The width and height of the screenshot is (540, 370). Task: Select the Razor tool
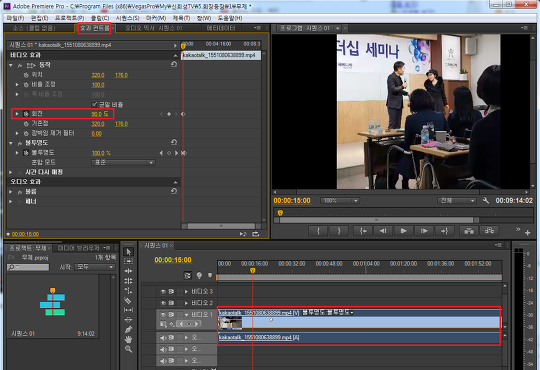[x=128, y=300]
